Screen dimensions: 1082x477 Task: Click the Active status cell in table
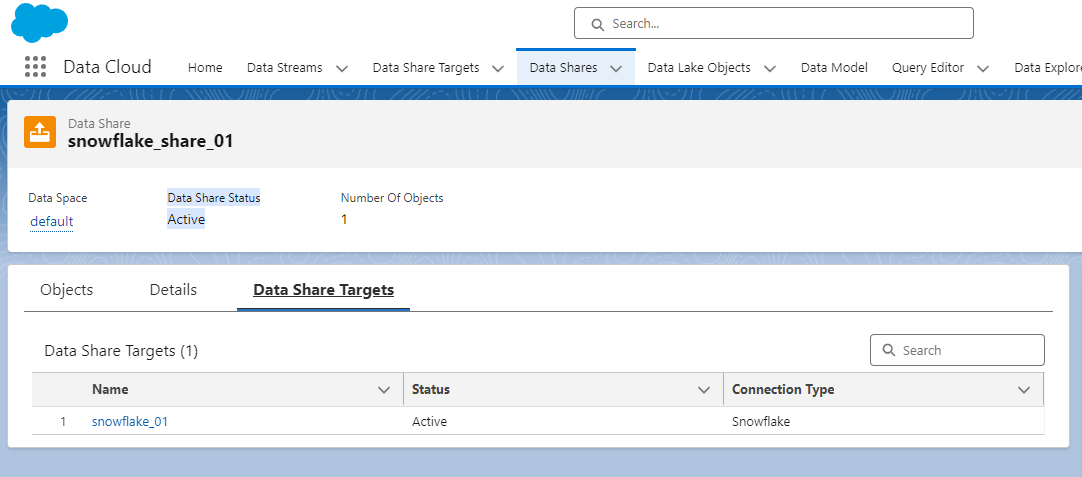click(429, 422)
